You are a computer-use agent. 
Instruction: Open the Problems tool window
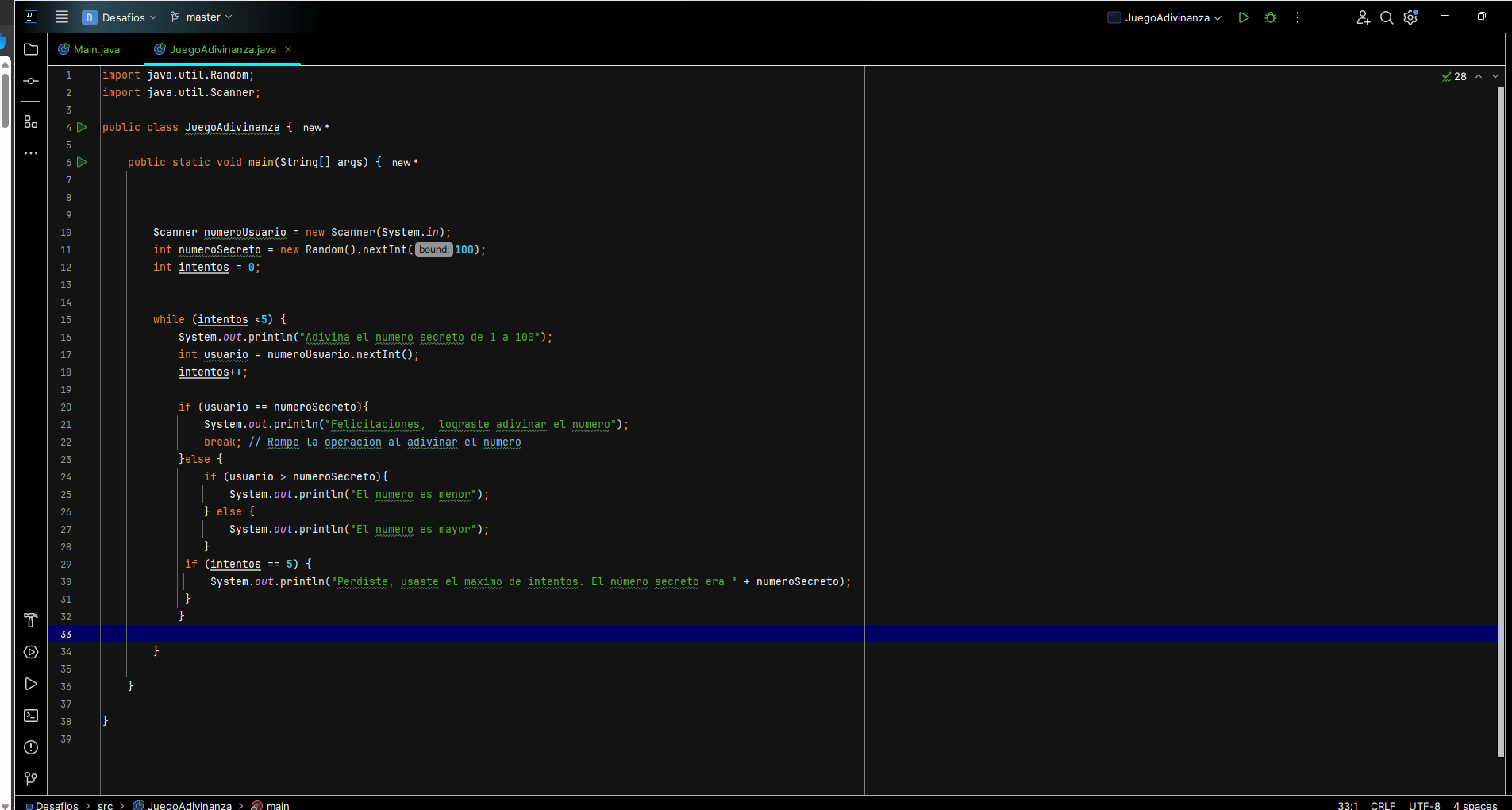[x=31, y=747]
